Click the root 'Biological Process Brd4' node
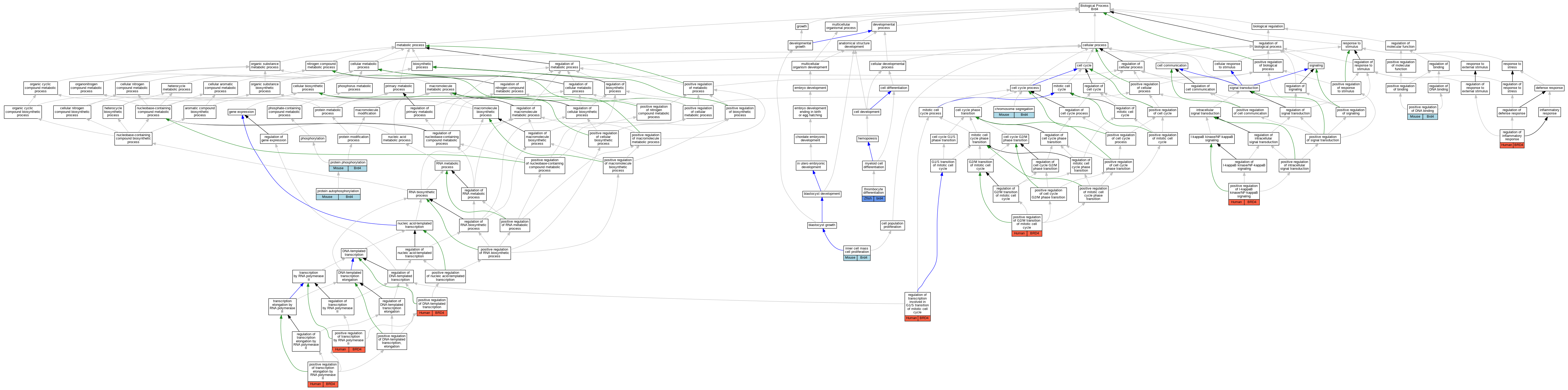Screen dimensions: 1568x390 pos(1094,7)
